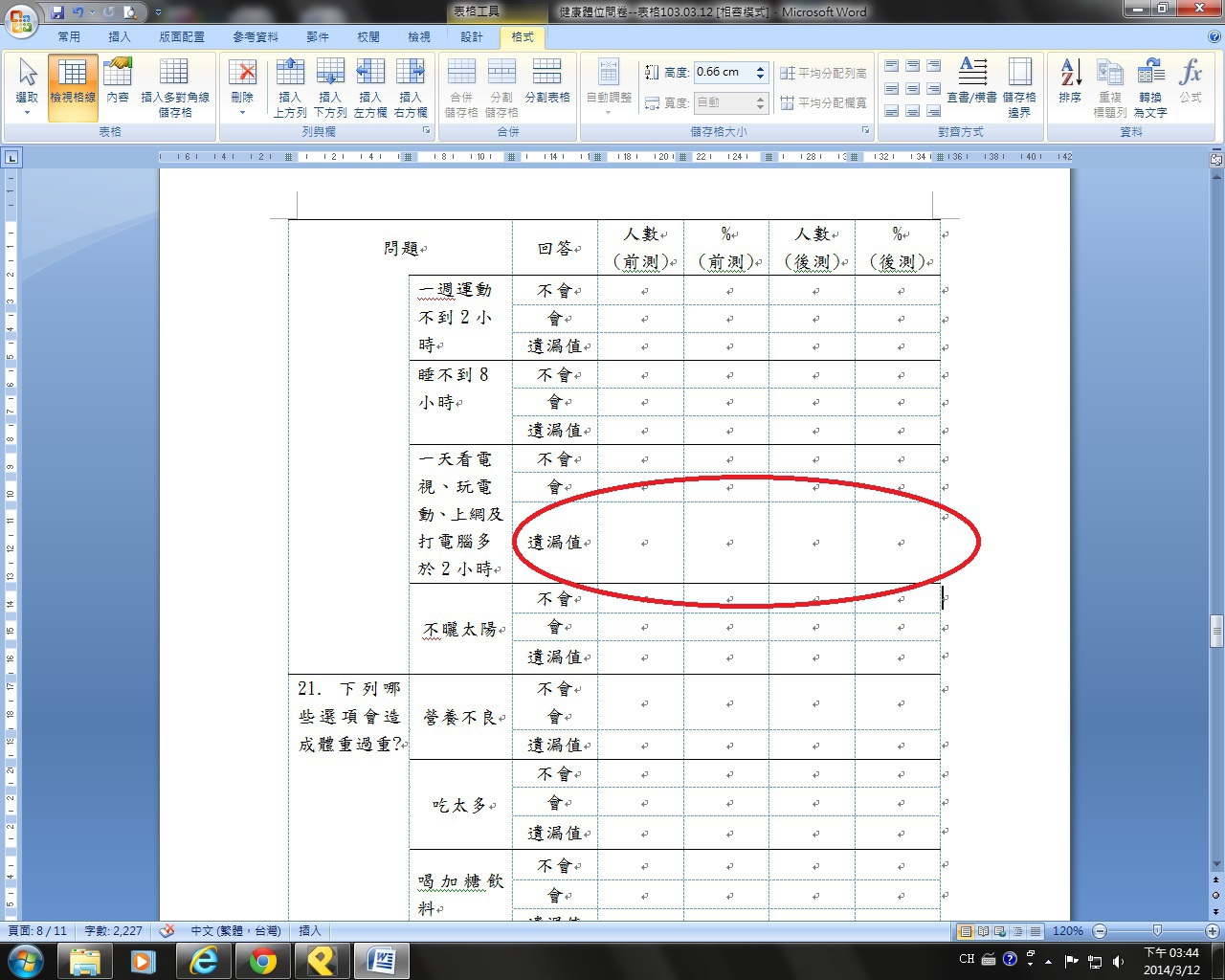Undo the last action
This screenshot has height=980, width=1225.
click(78, 12)
